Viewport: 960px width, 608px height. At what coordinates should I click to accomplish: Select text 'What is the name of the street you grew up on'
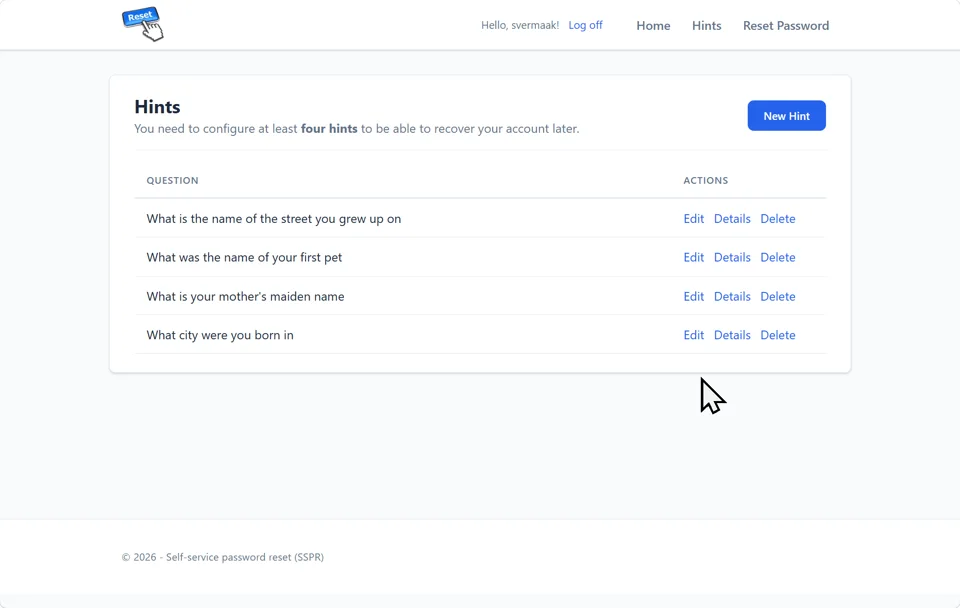(274, 219)
